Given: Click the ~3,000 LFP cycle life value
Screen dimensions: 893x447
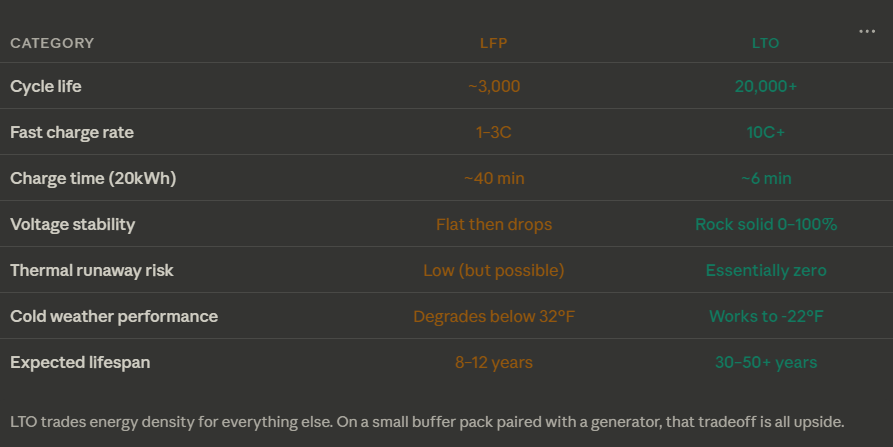Looking at the screenshot, I should (x=494, y=86).
